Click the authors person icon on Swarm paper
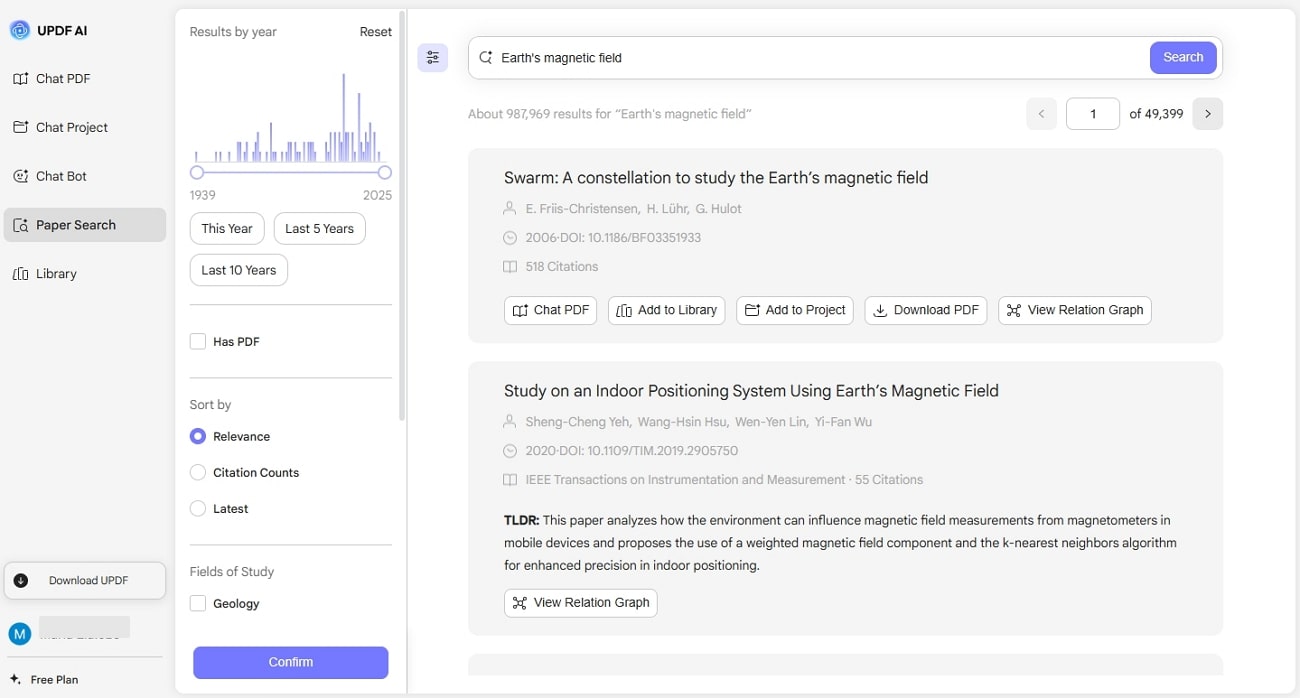Image resolution: width=1300 pixels, height=698 pixels. [x=510, y=209]
